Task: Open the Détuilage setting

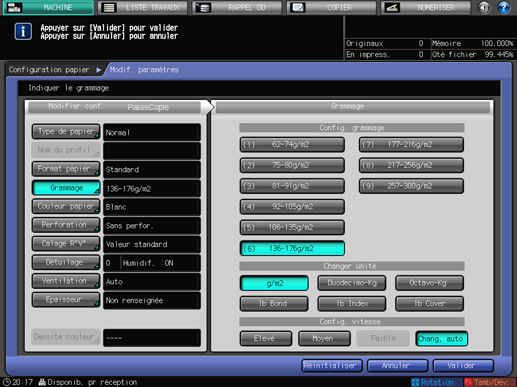Action: tap(66, 262)
